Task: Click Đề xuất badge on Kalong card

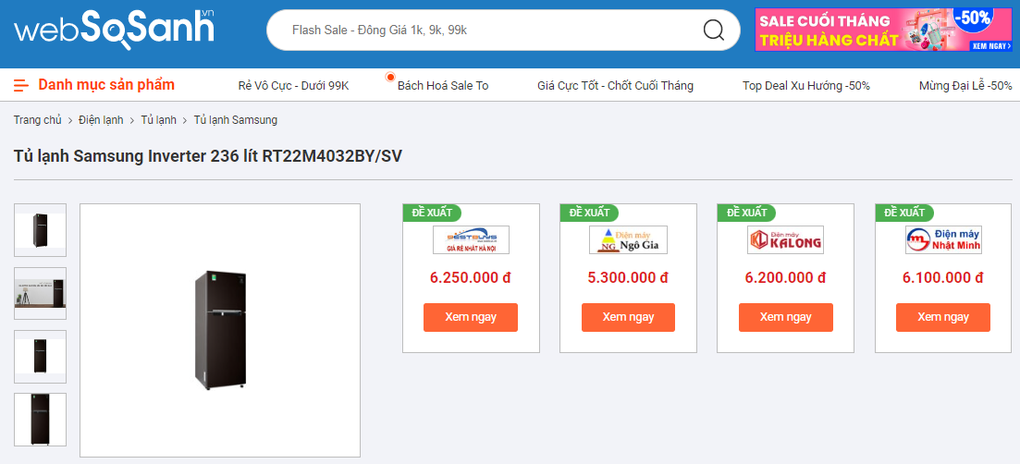Action: tap(746, 212)
